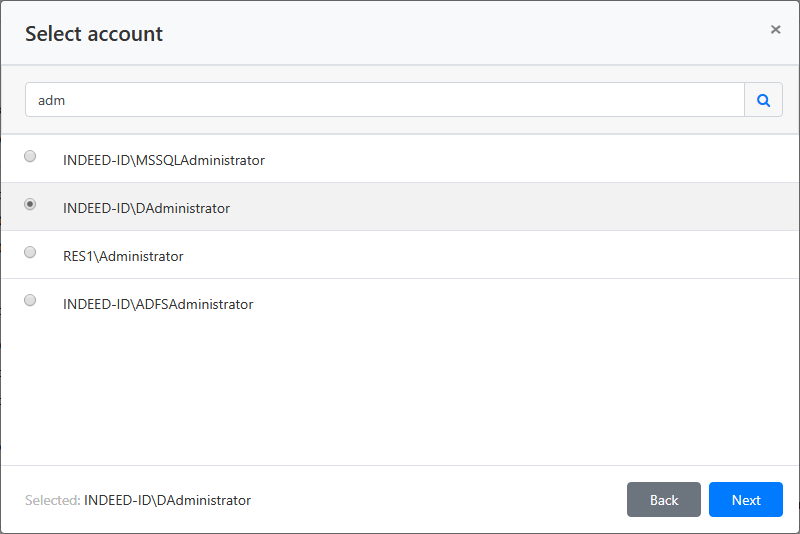Choose the RES1\Administrator radio button
This screenshot has height=534, width=800.
click(x=30, y=252)
